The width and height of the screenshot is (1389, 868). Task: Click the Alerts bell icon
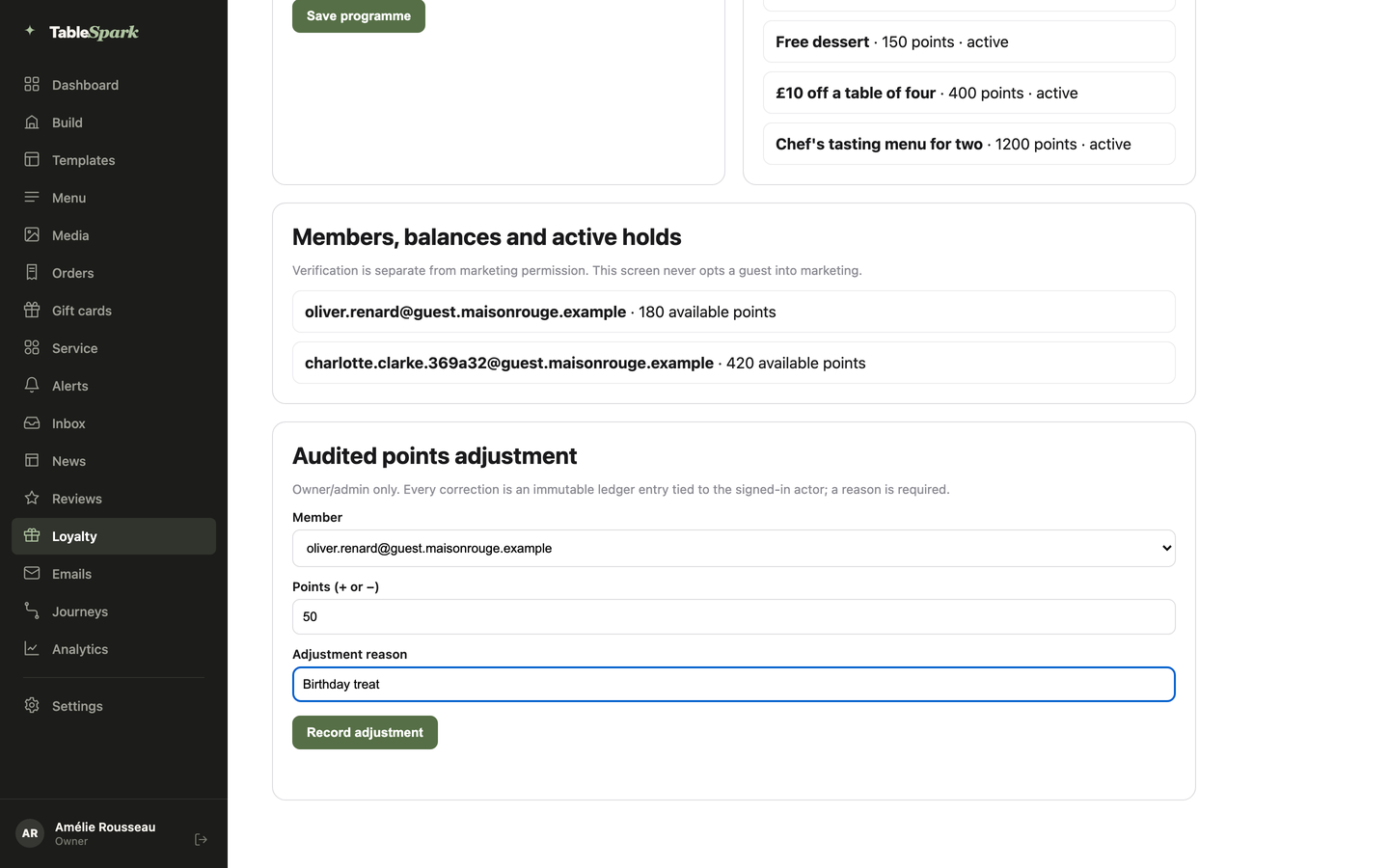click(32, 386)
